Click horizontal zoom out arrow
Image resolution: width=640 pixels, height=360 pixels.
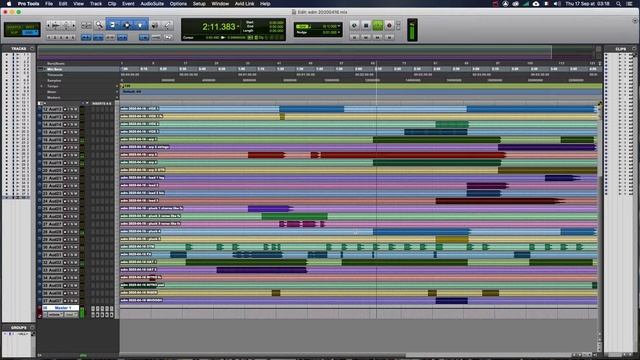coord(49,25)
